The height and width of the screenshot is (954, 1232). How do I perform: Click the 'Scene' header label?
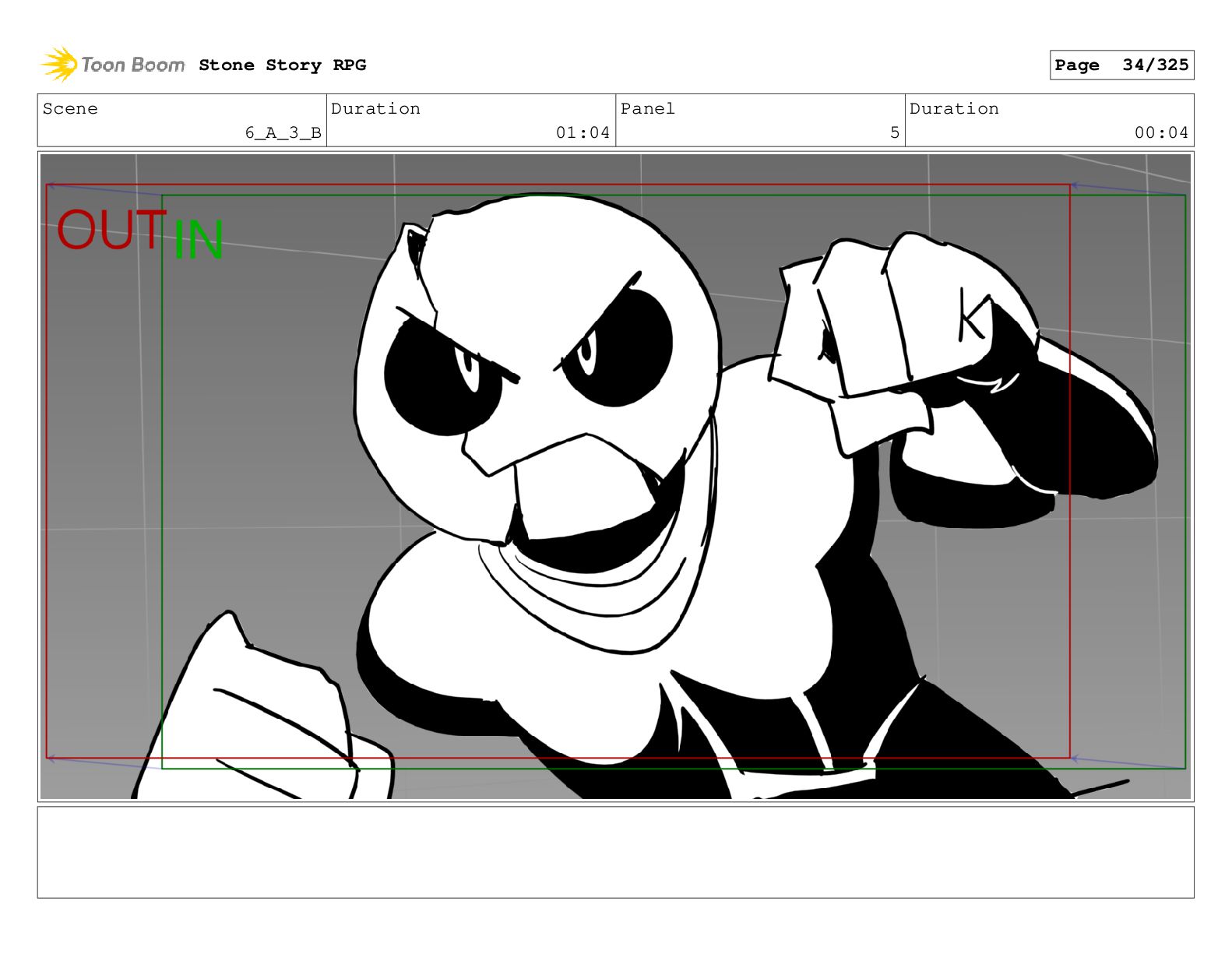70,109
